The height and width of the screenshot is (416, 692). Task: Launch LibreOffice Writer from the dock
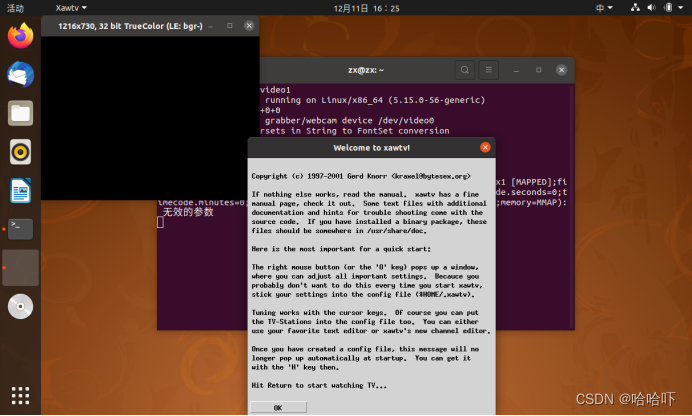pyautogui.click(x=20, y=191)
